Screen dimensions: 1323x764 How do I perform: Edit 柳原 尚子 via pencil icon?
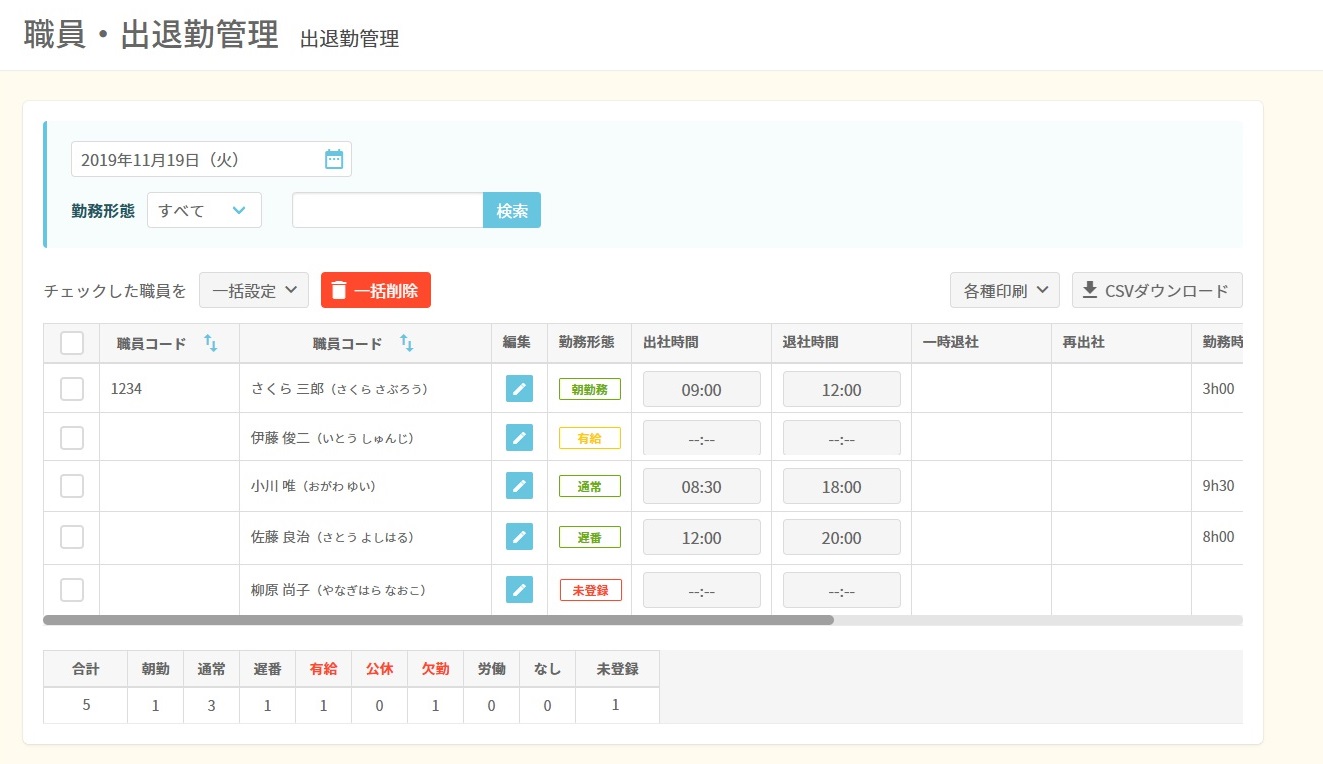click(519, 590)
